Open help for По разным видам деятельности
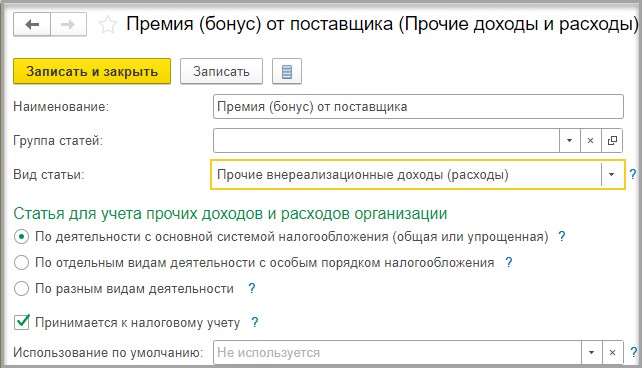The image size is (642, 368). pyautogui.click(x=252, y=288)
